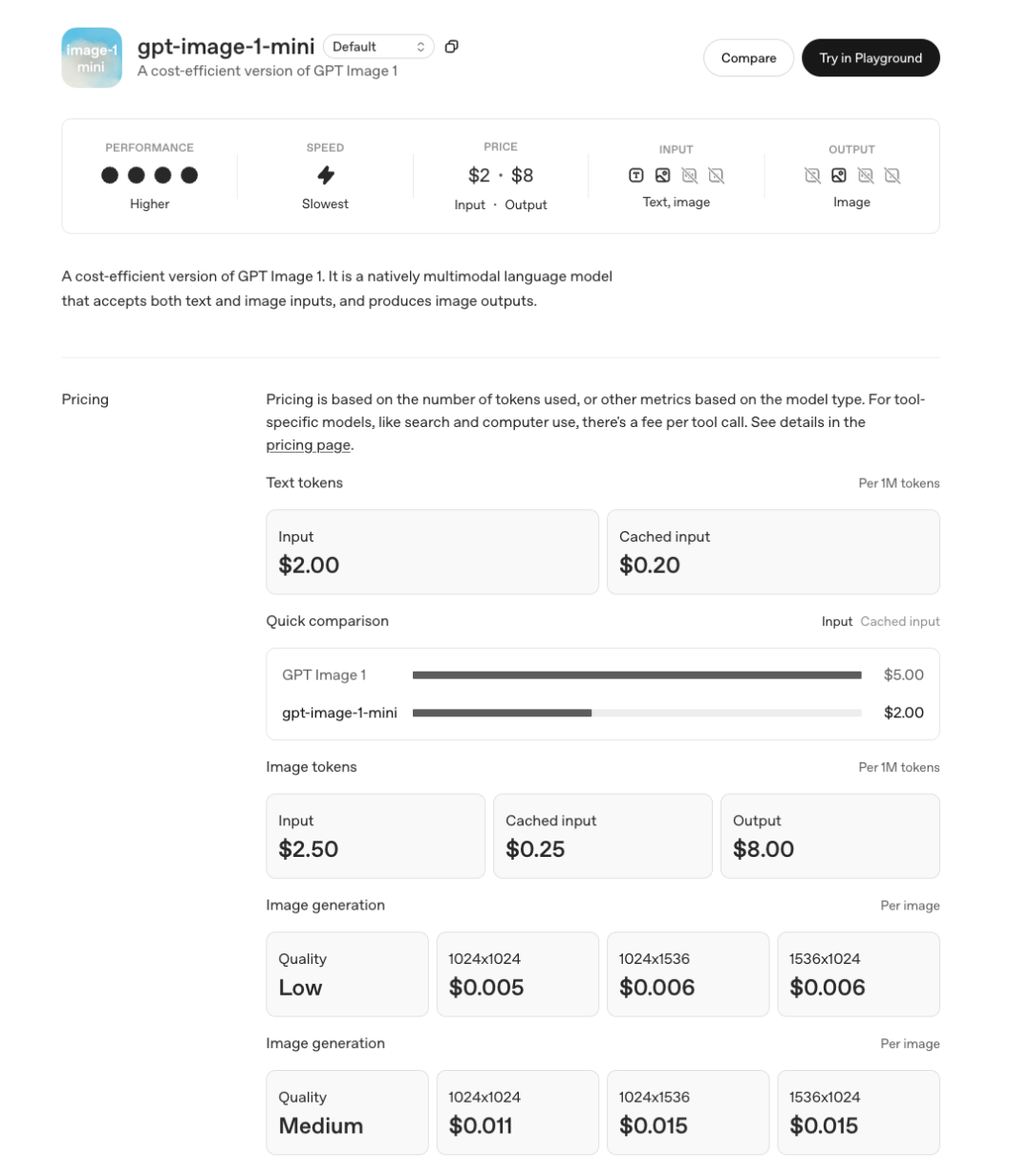Click the lightning bolt speed icon
The width and height of the screenshot is (1032, 1176).
(x=326, y=176)
